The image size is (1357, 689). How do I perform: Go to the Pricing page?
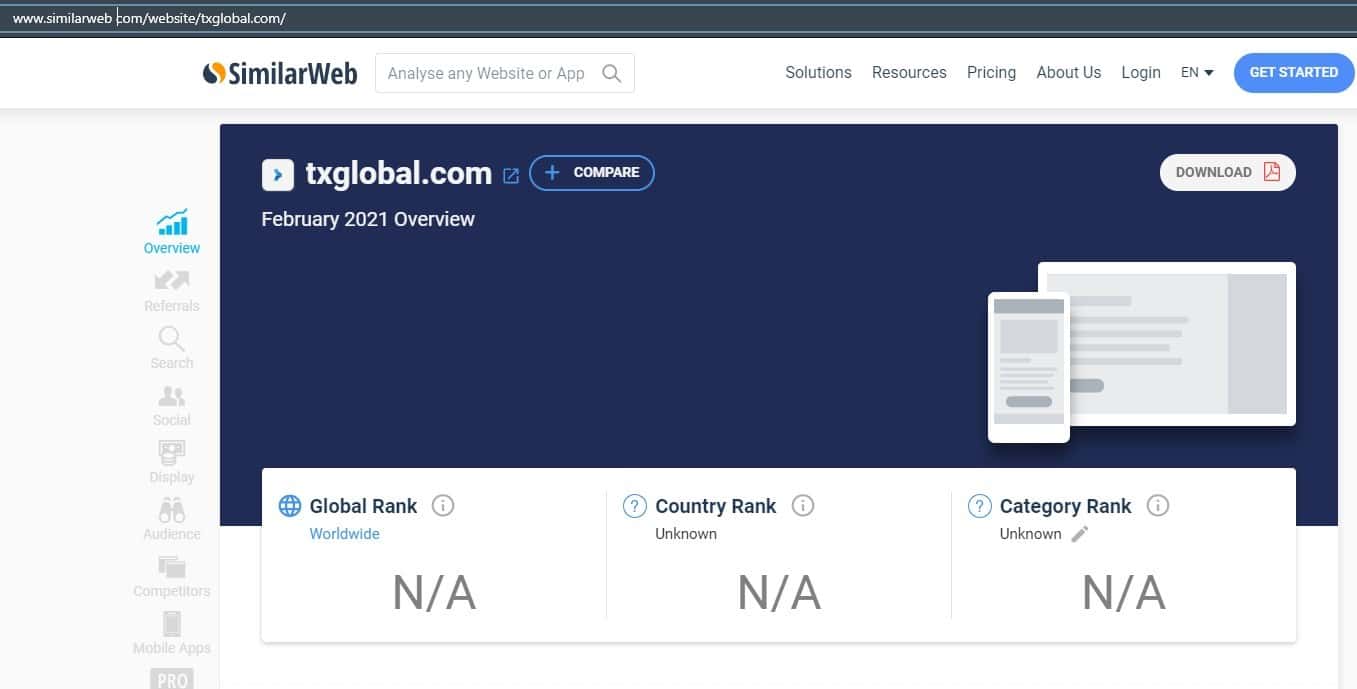tap(991, 72)
